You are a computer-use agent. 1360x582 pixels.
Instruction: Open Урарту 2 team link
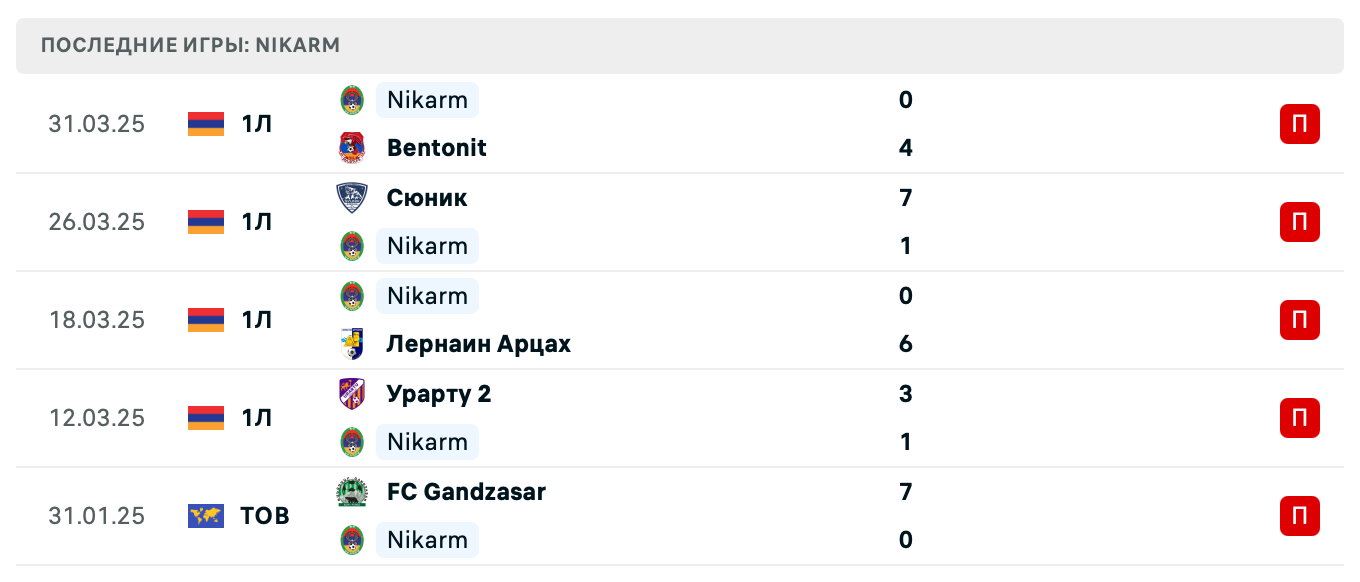coord(439,394)
